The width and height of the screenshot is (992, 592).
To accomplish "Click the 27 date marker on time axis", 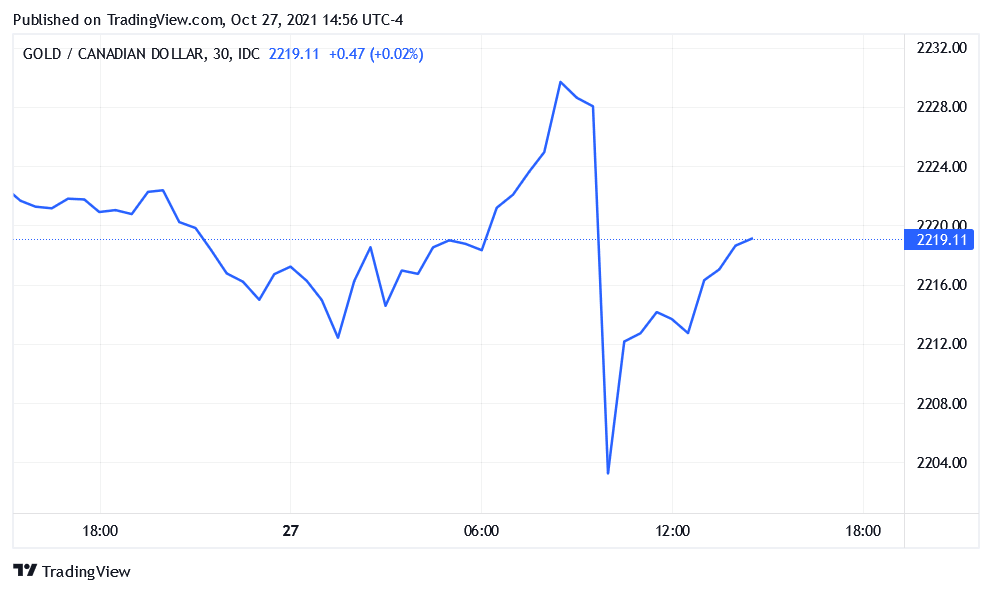I will click(290, 531).
